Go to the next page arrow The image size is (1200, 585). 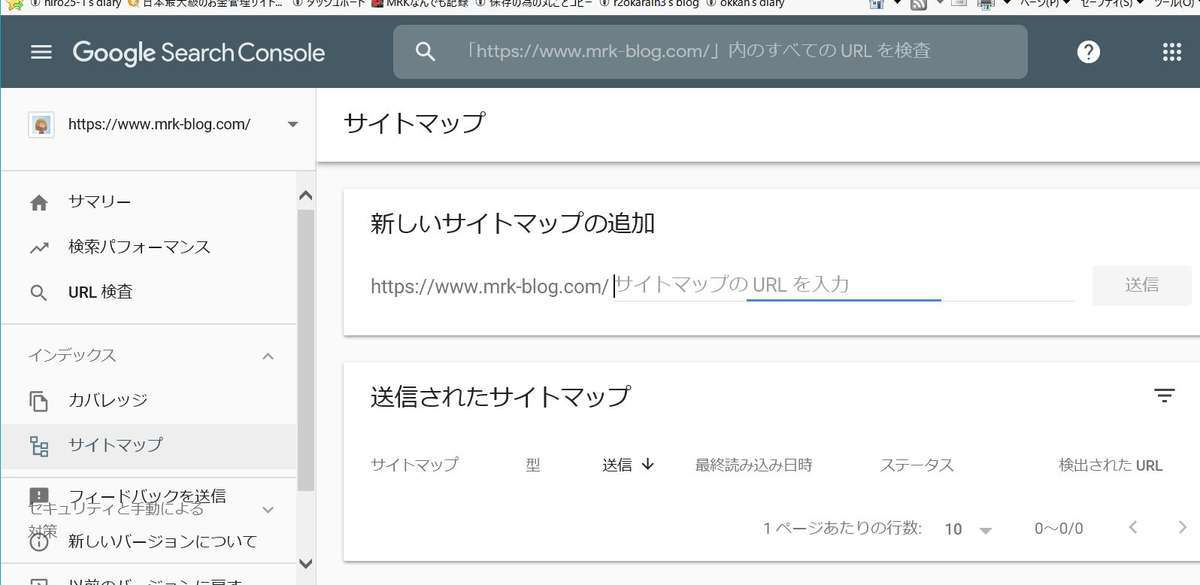[x=1182, y=528]
